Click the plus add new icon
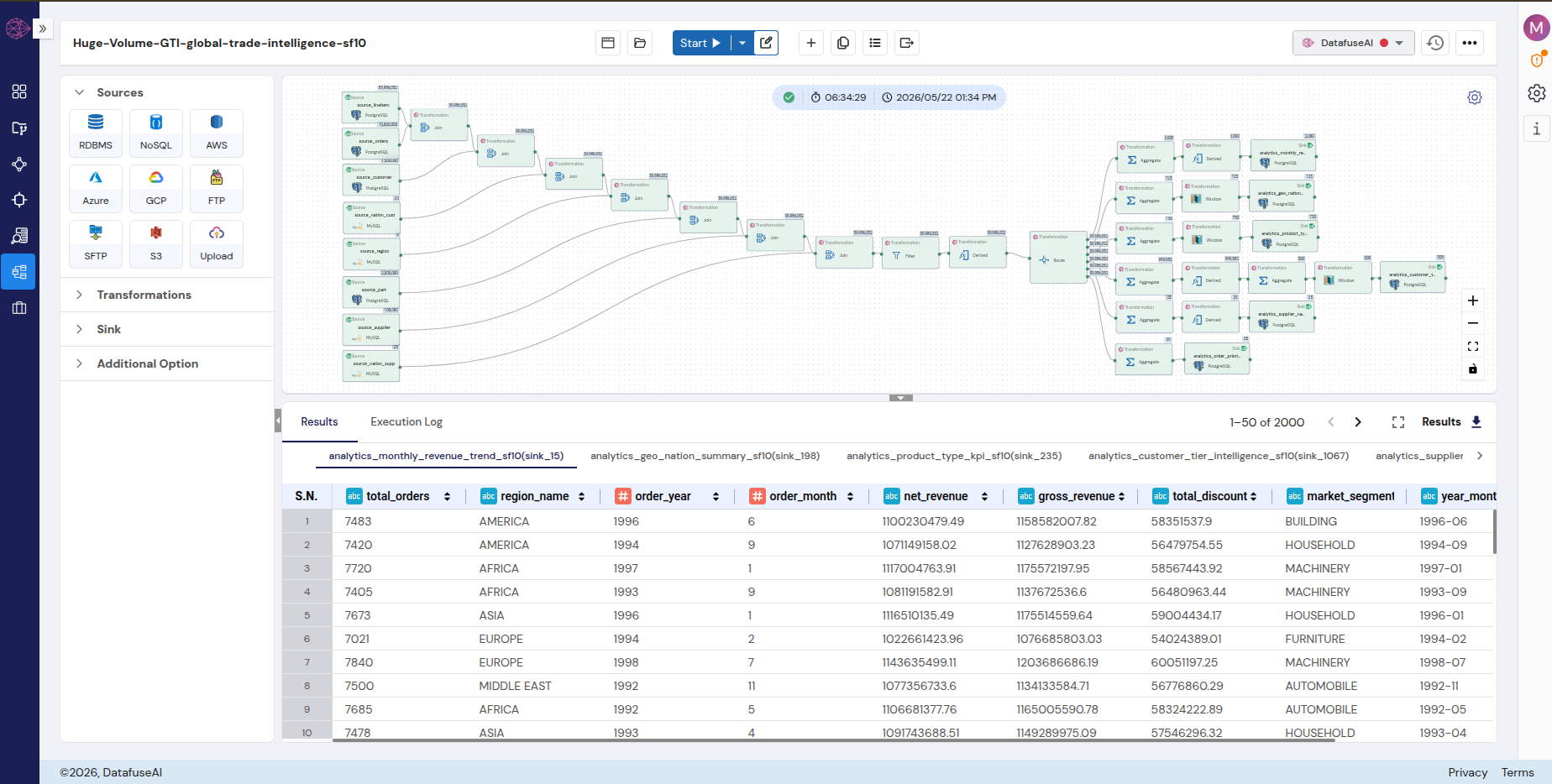 811,43
